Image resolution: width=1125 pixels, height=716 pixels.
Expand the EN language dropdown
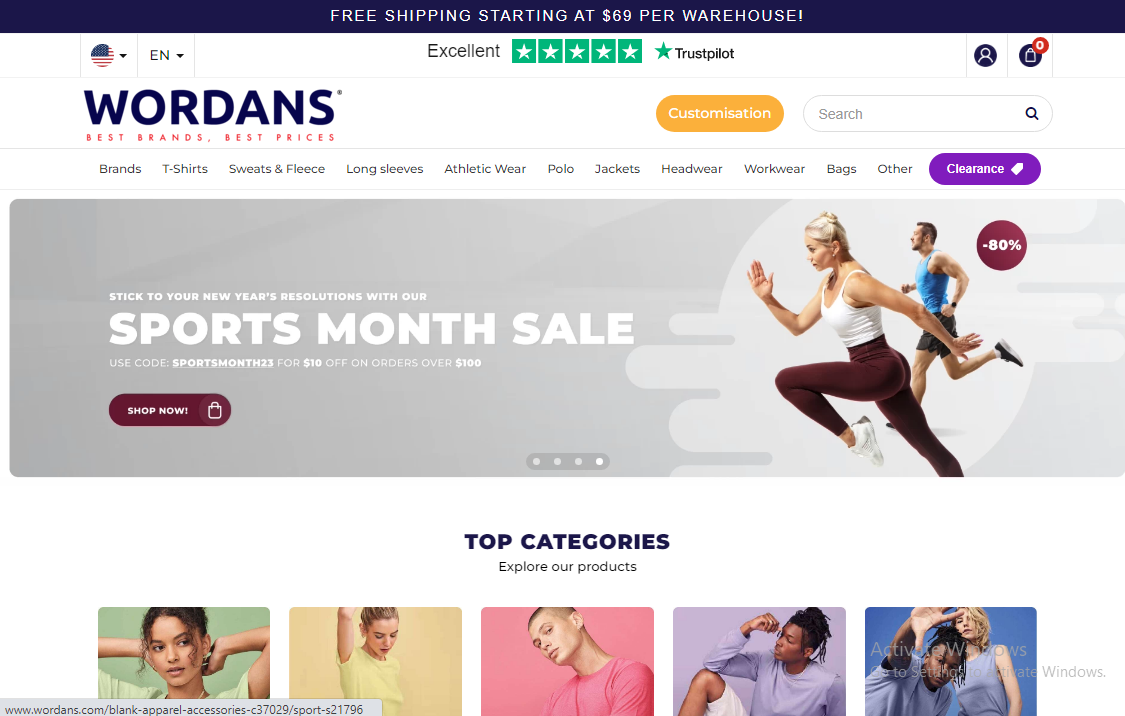(166, 55)
